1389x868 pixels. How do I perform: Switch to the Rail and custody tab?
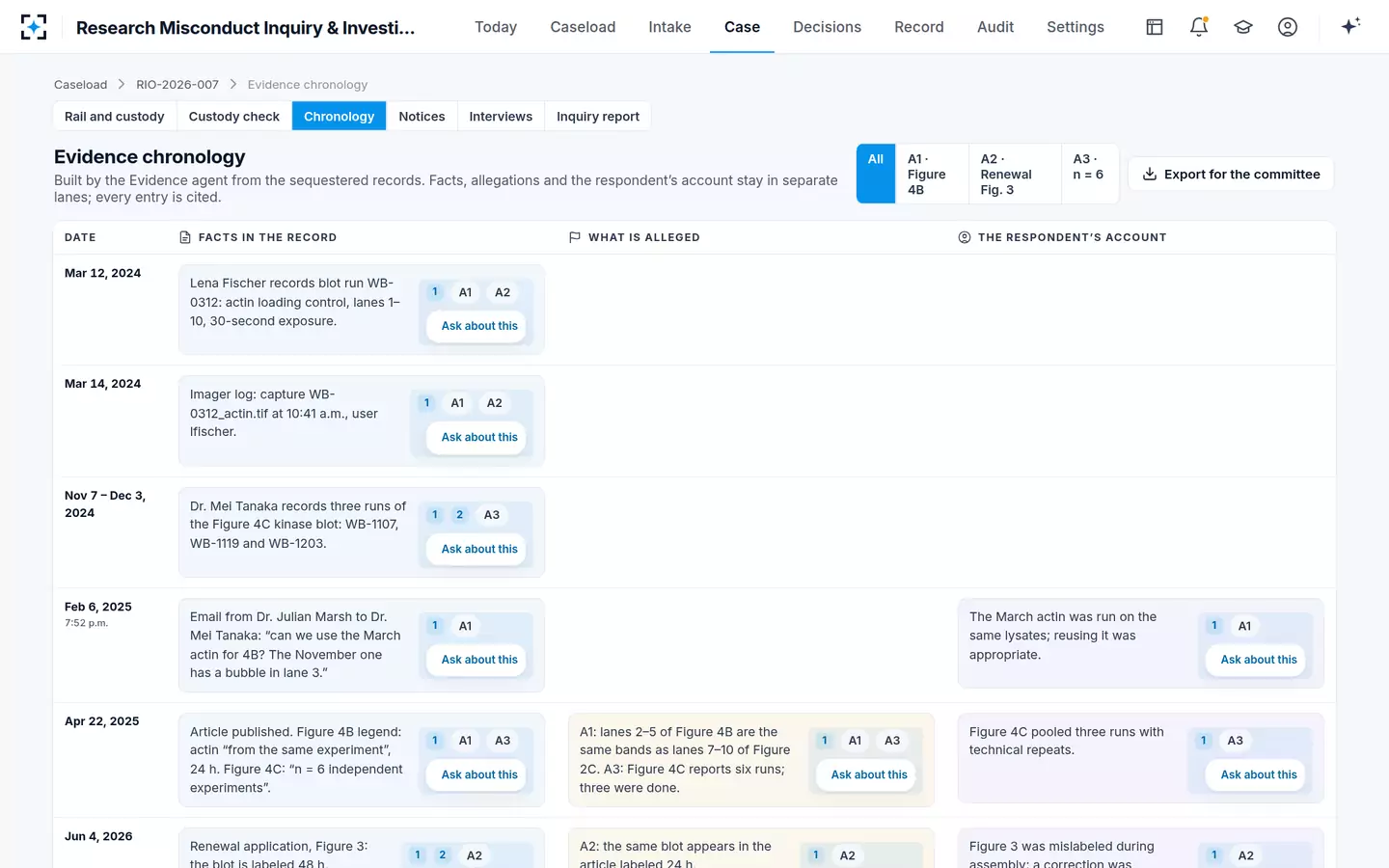pyautogui.click(x=115, y=116)
